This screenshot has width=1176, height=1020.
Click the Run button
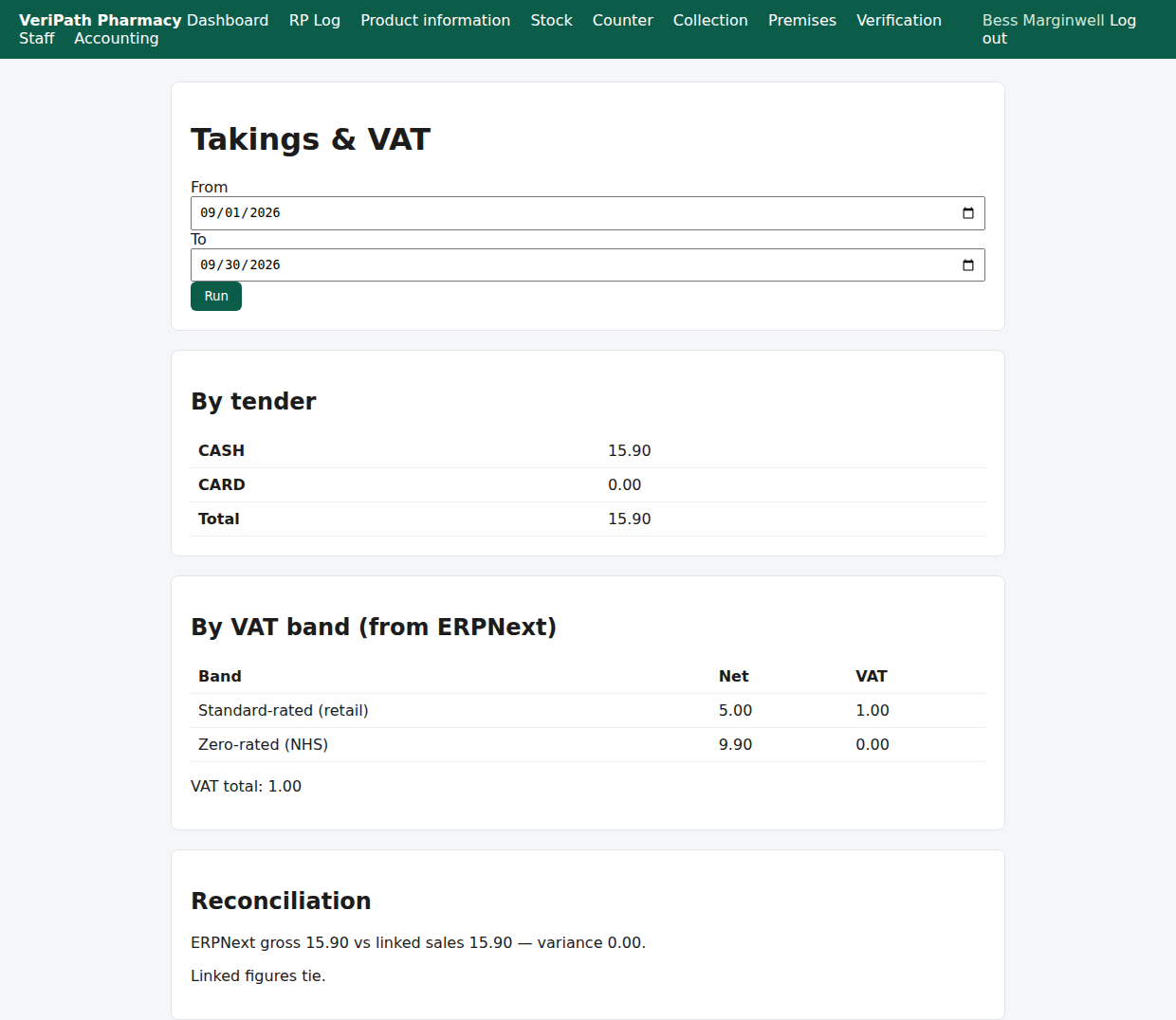pyautogui.click(x=216, y=297)
